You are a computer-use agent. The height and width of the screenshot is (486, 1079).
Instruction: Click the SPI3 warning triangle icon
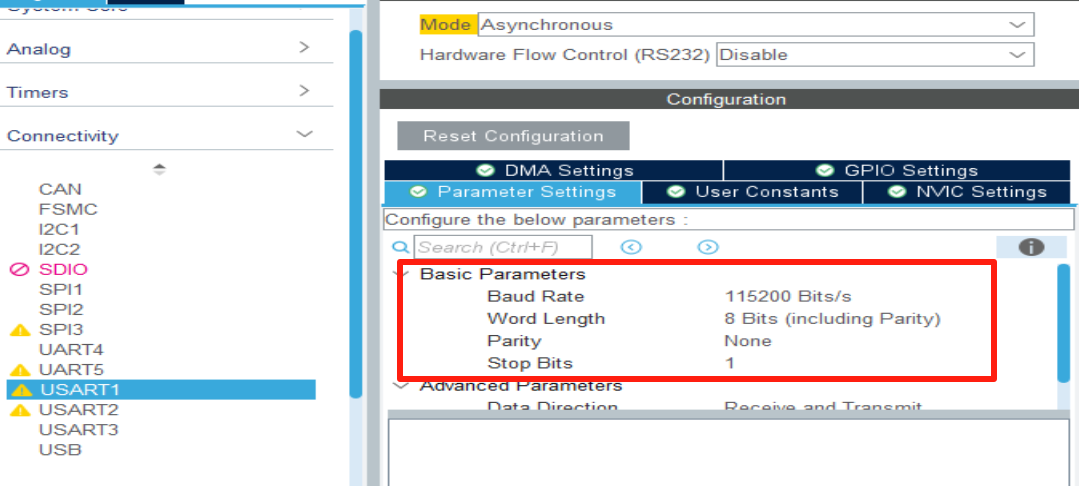(x=19, y=329)
